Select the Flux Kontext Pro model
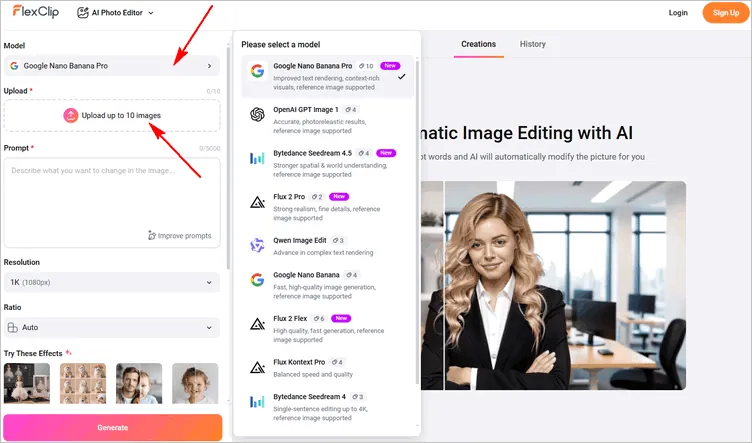752x443 pixels. click(x=327, y=368)
